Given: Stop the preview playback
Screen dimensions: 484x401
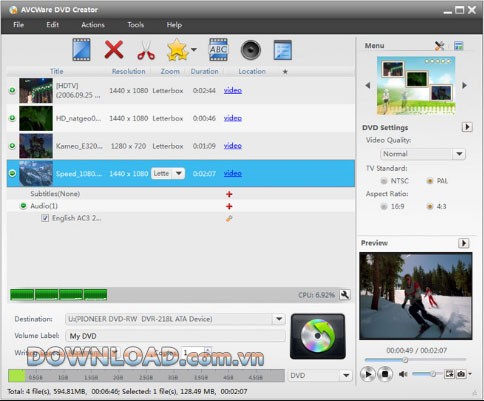Looking at the screenshot, I should pos(385,374).
